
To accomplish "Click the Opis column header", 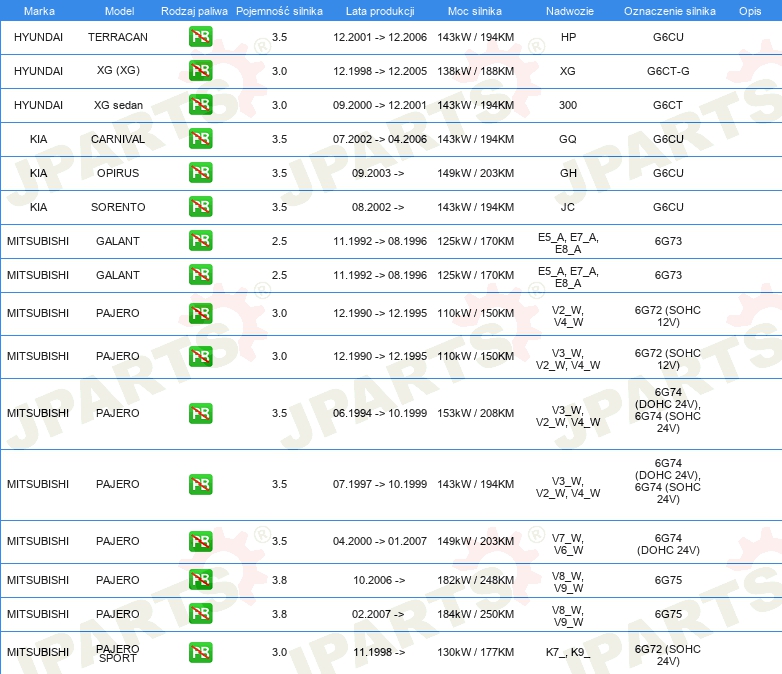I will 750,11.
